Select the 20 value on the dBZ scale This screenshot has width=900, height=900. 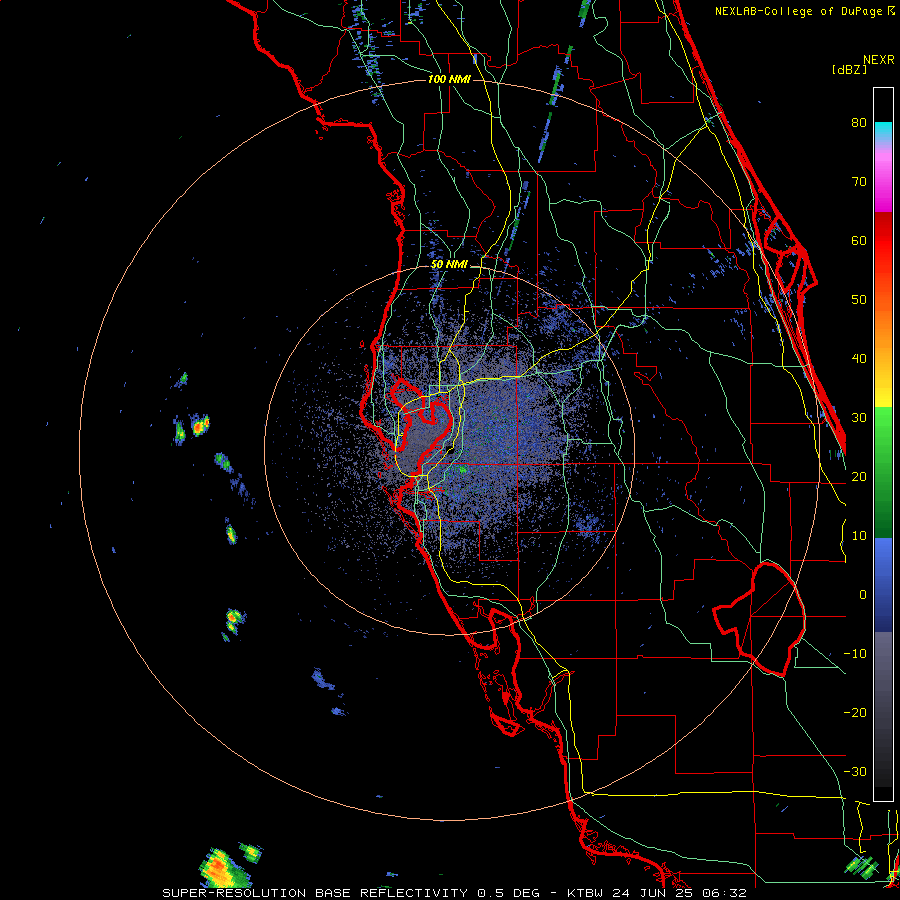[x=859, y=477]
